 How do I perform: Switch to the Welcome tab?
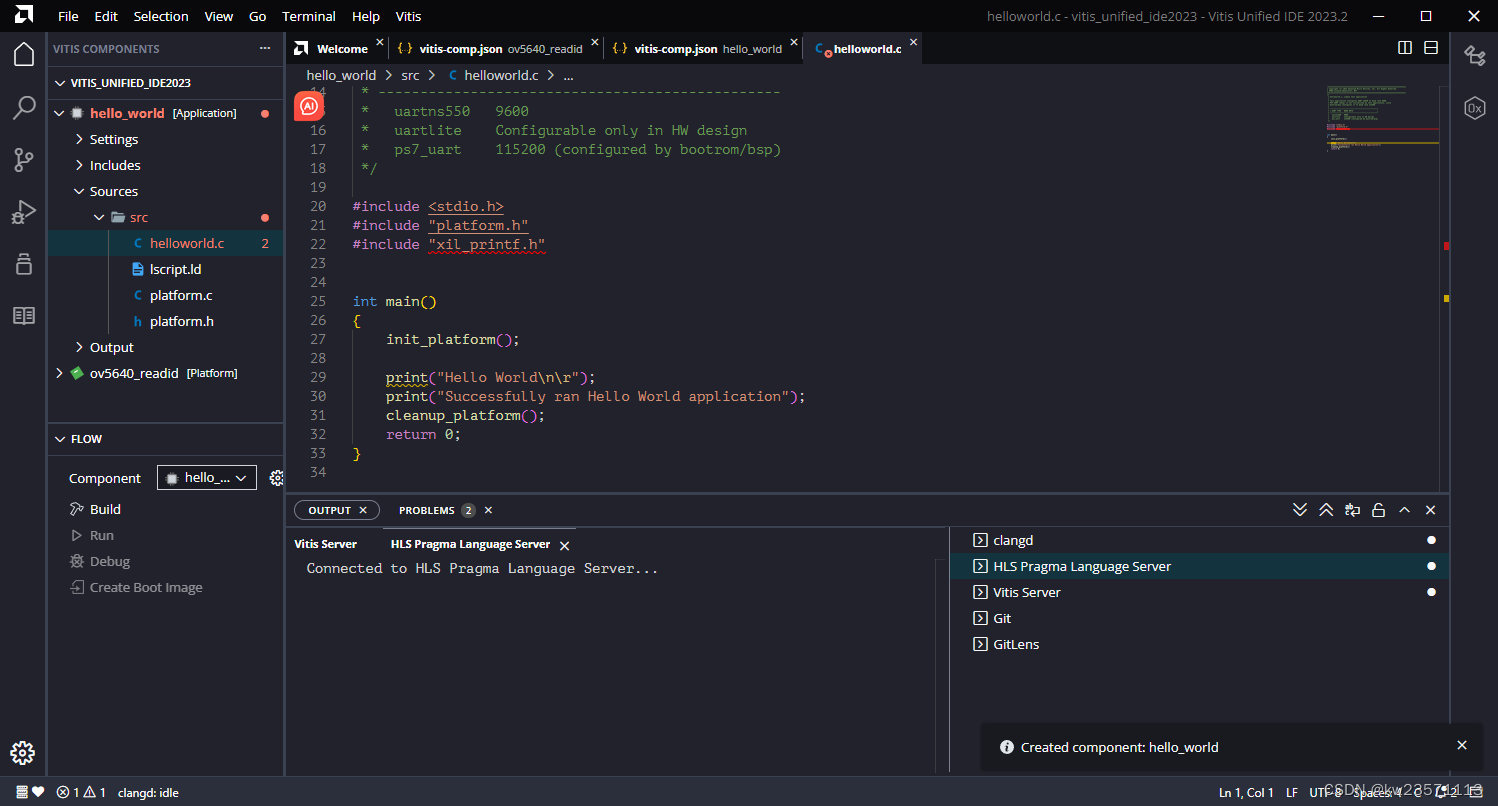point(337,48)
